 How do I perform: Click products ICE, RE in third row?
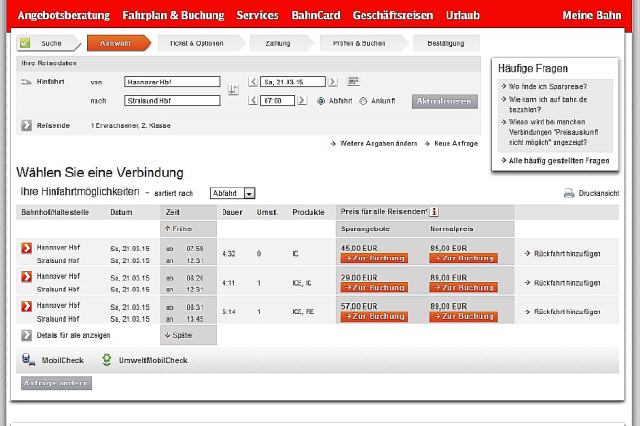click(x=303, y=312)
